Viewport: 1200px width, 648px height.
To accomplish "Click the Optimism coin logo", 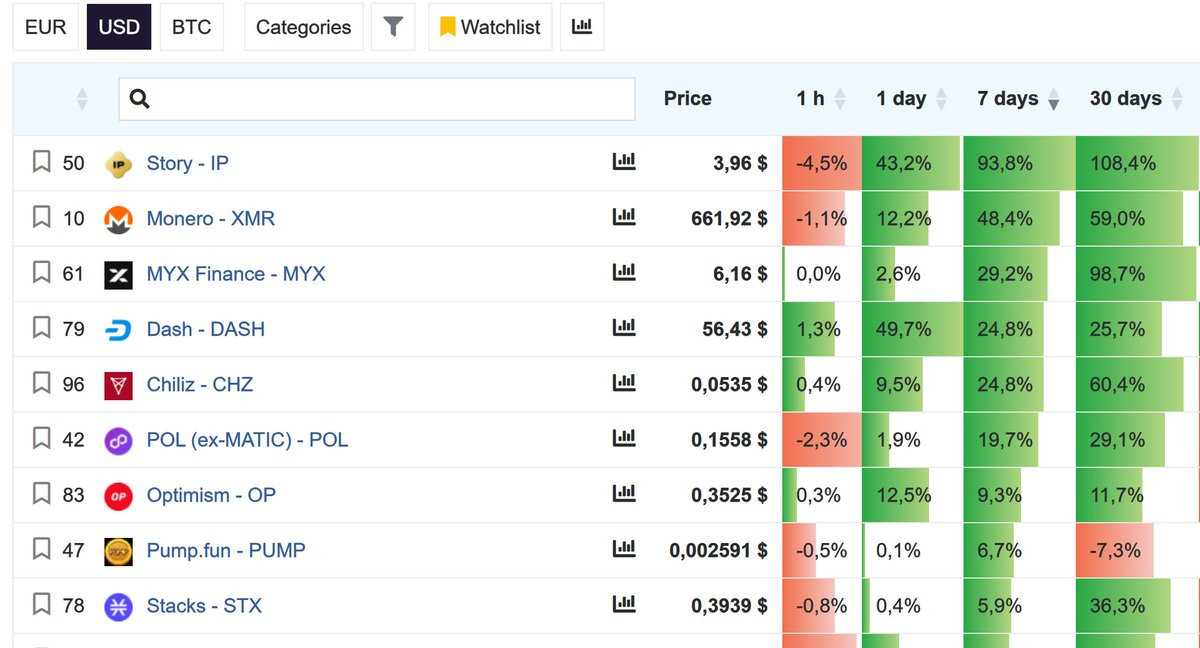I will coord(119,496).
